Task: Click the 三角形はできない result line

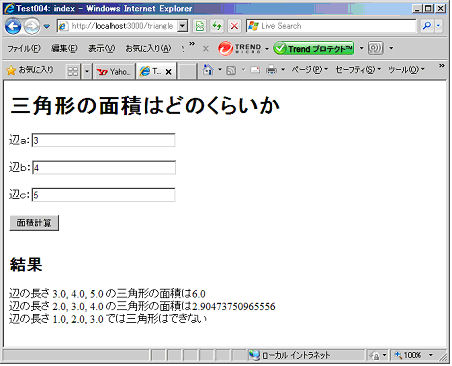Action: (108, 319)
